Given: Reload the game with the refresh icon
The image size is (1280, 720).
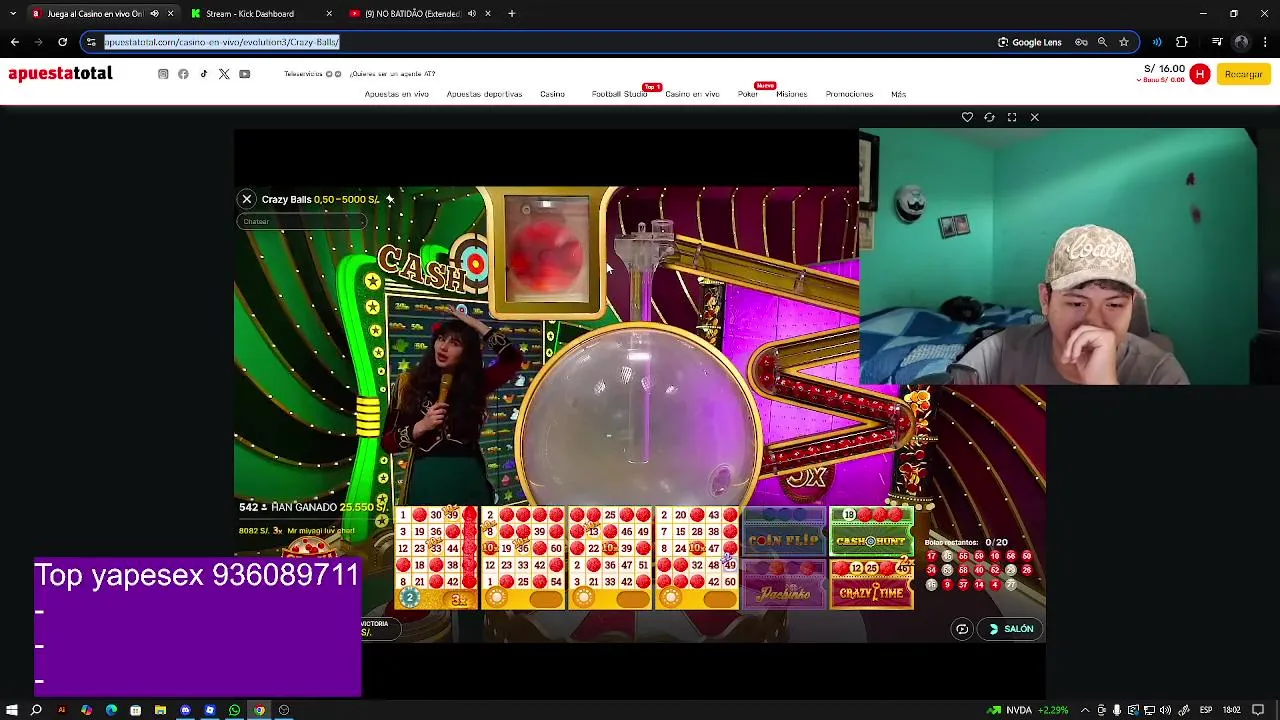Looking at the screenshot, I should (989, 117).
